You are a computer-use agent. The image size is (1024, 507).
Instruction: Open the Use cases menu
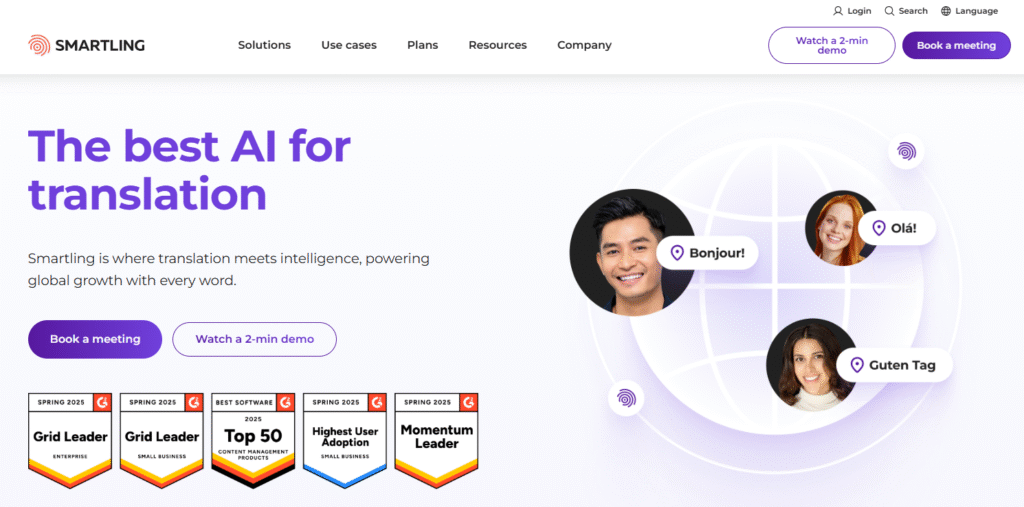[x=349, y=45]
